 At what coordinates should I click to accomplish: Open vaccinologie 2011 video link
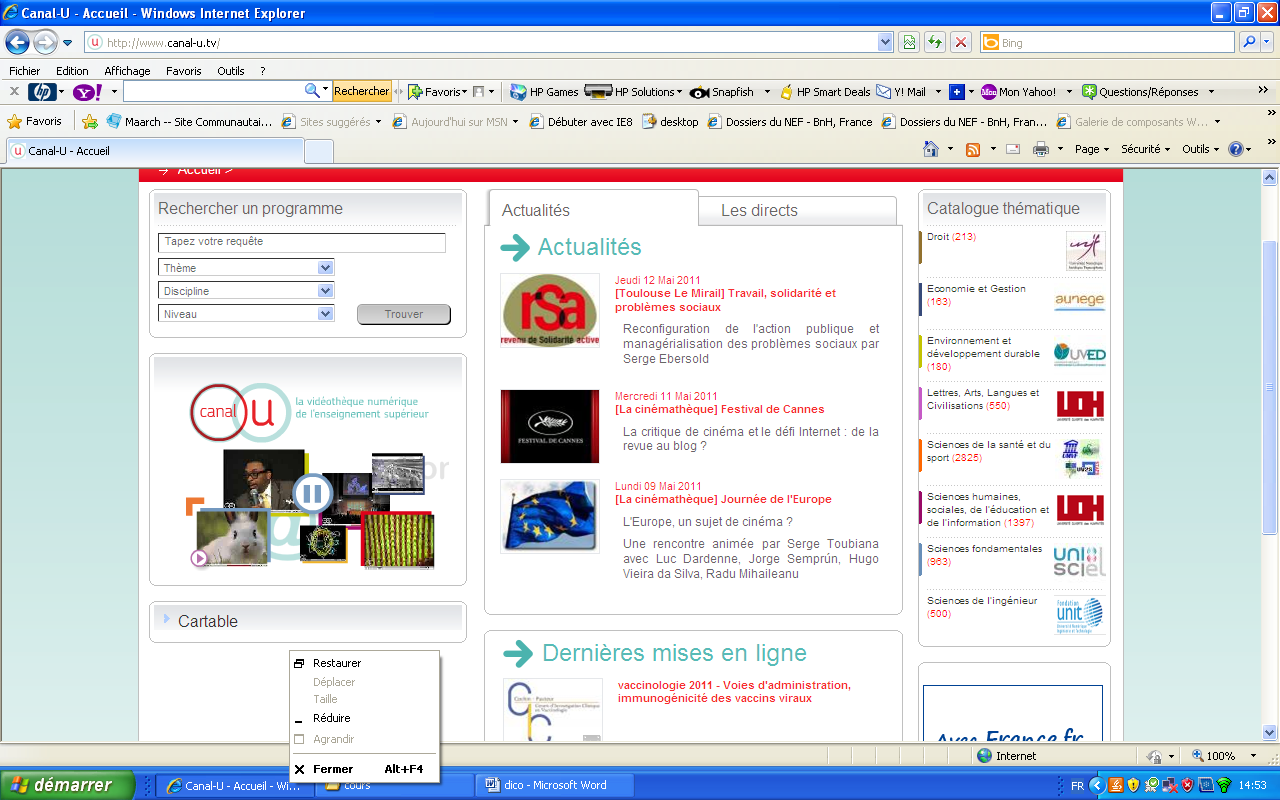pos(734,691)
